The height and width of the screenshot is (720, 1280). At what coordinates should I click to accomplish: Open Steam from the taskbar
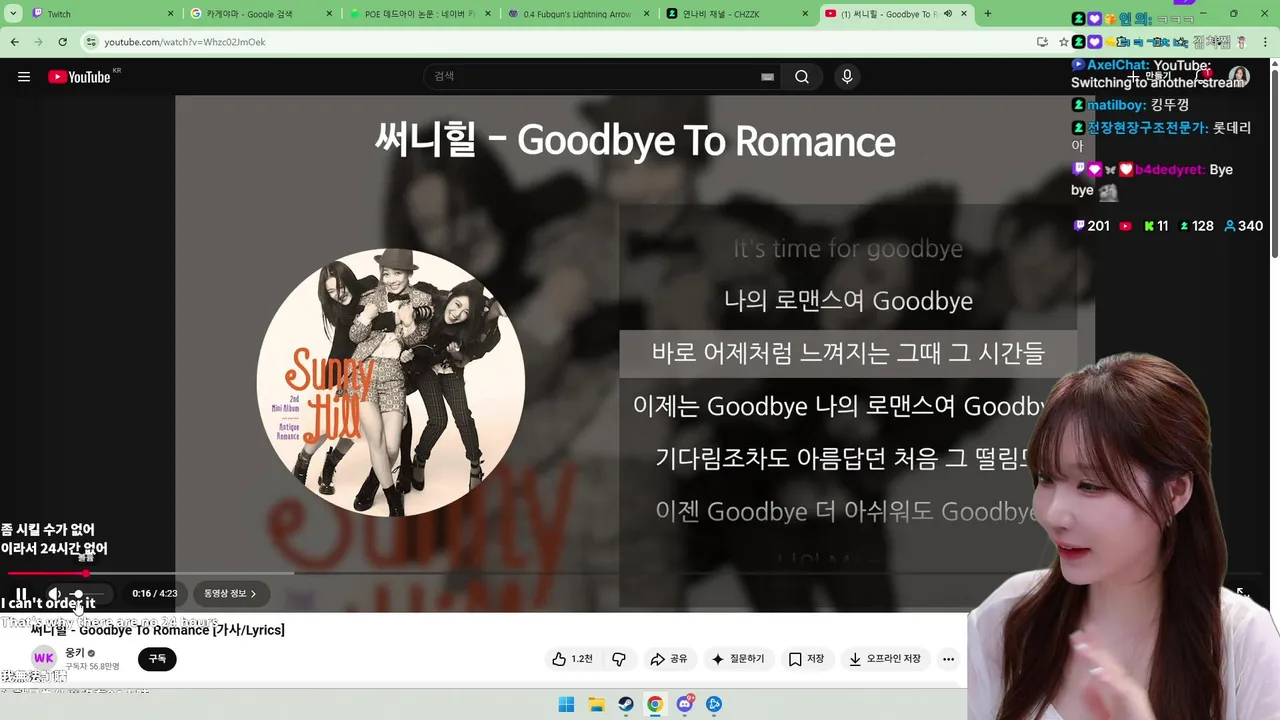click(625, 704)
